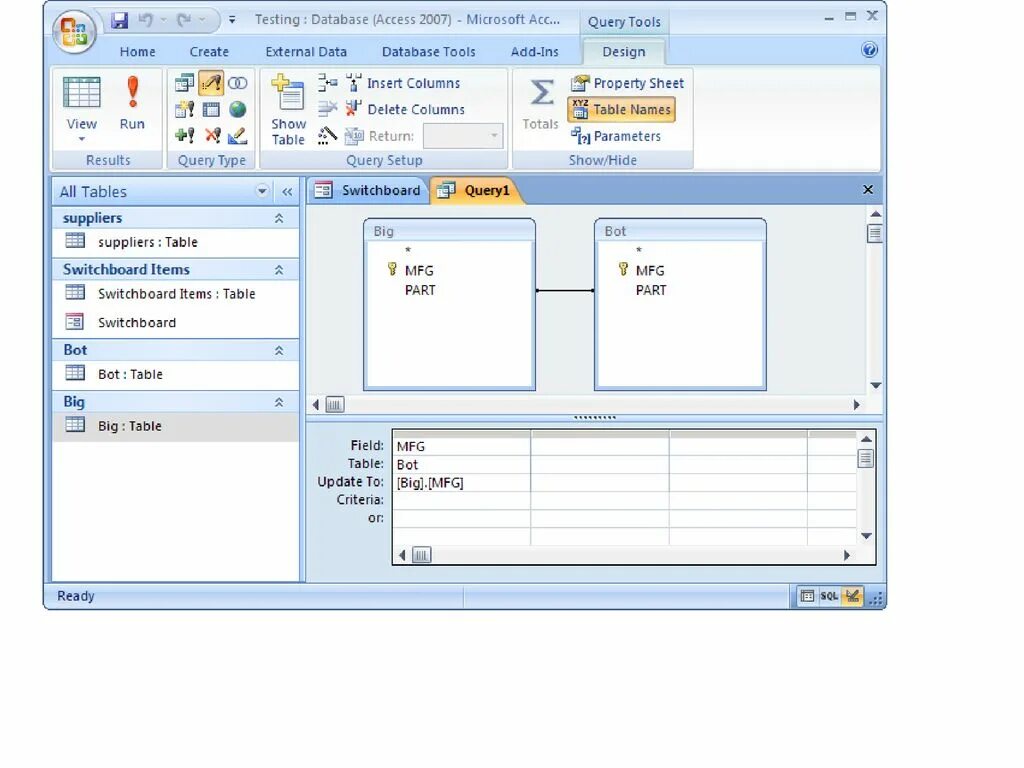This screenshot has height=768, width=1024.
Task: Run the query with the Run button
Action: [132, 103]
